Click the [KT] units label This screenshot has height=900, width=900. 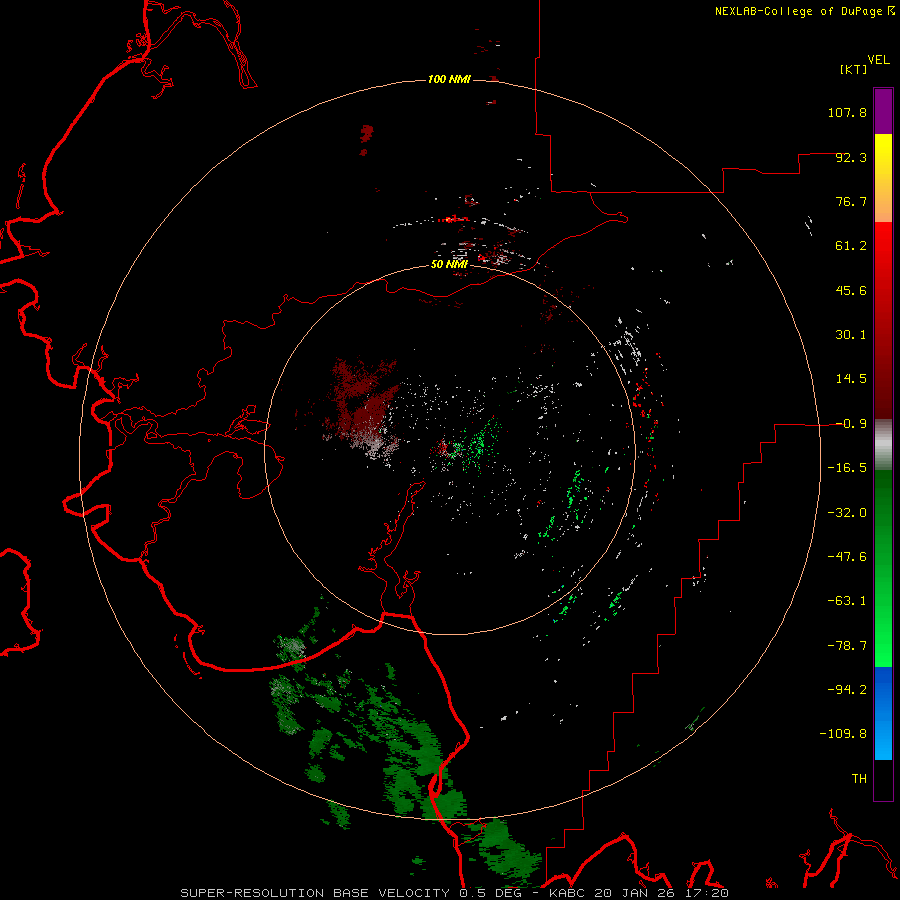click(853, 69)
